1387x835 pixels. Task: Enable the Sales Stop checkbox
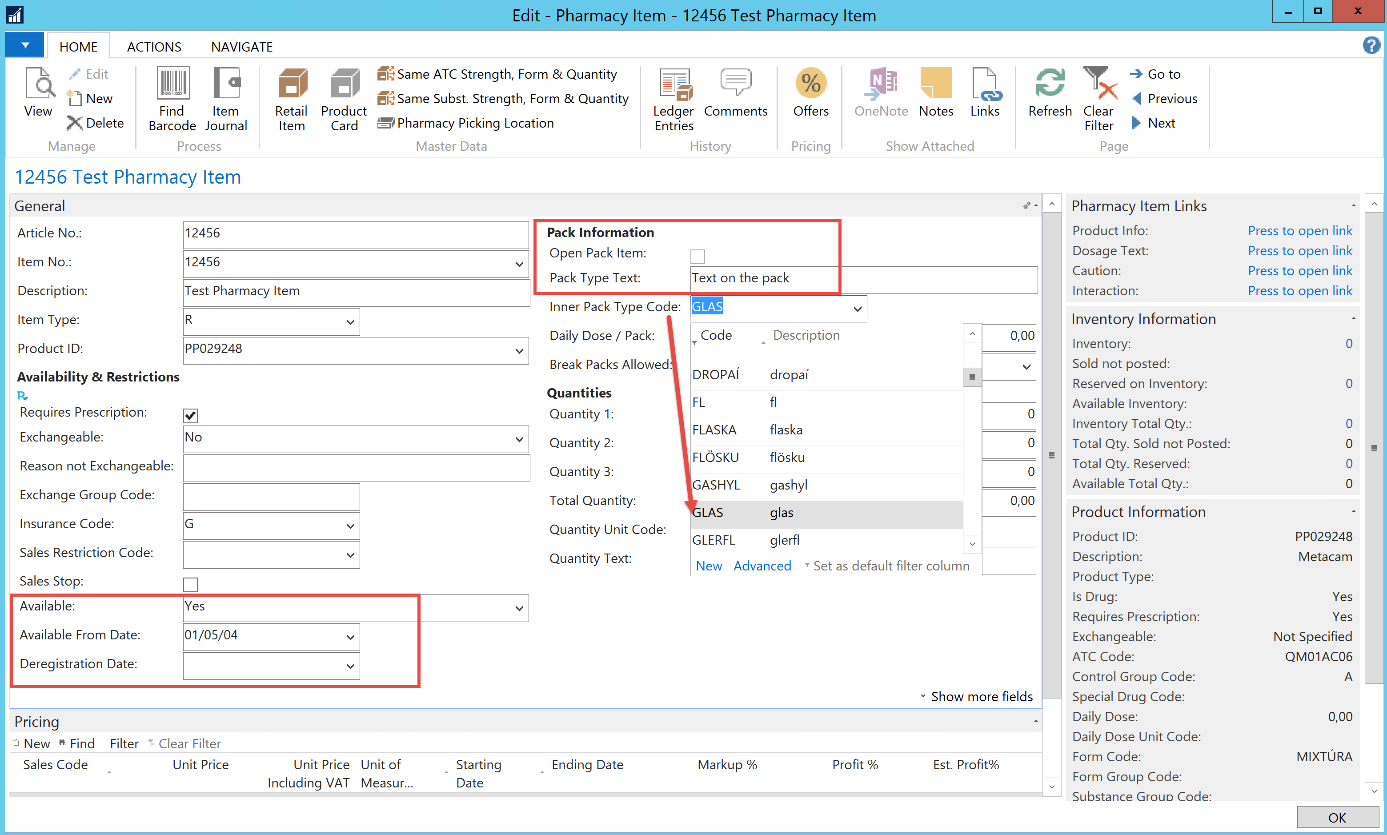(191, 584)
